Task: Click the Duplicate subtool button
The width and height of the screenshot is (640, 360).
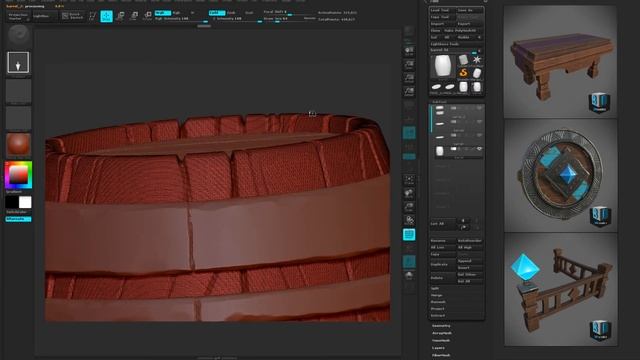Action: [442, 264]
